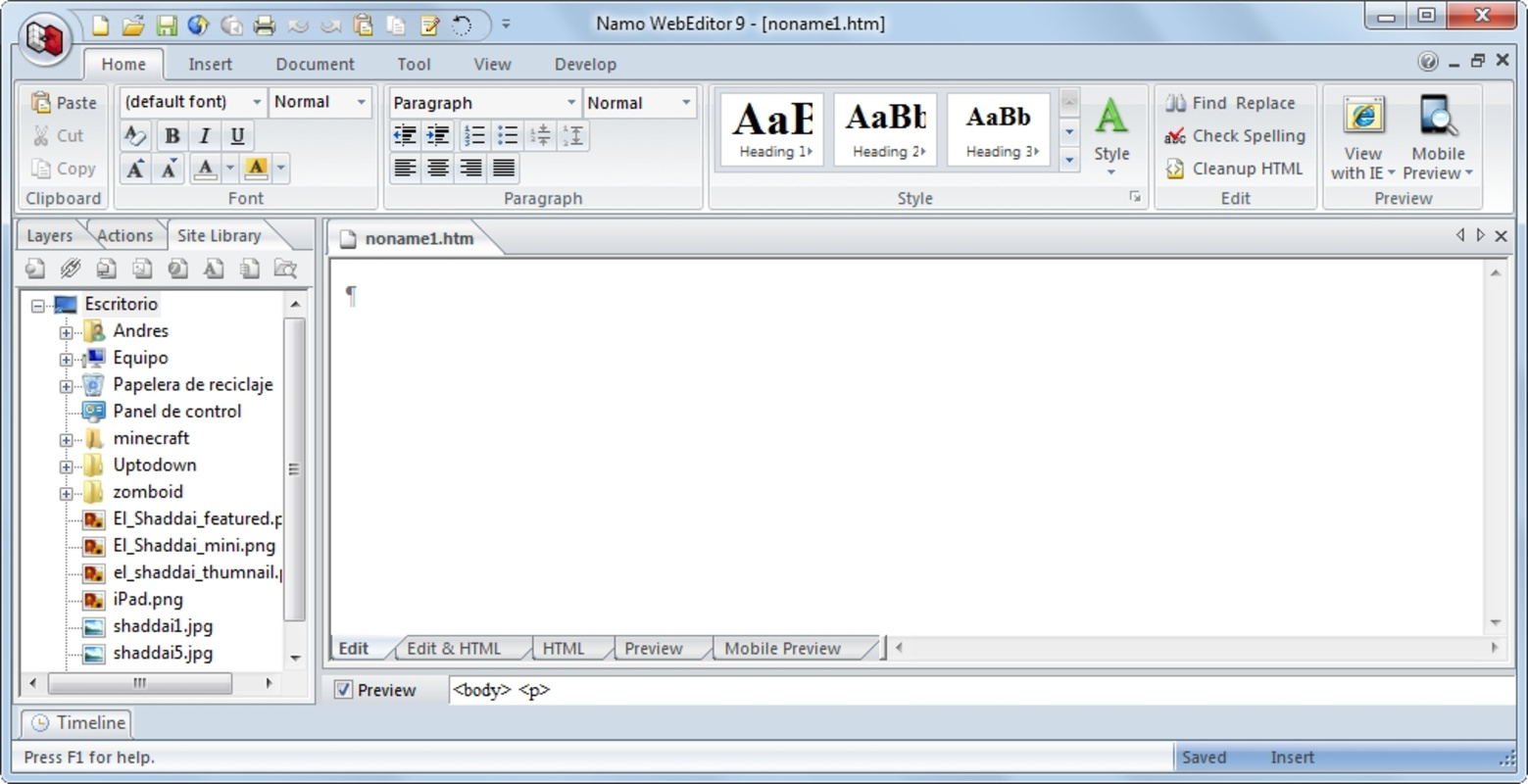Switch to the Document ribbon tab
Viewport: 1528px width, 784px height.
(315, 64)
